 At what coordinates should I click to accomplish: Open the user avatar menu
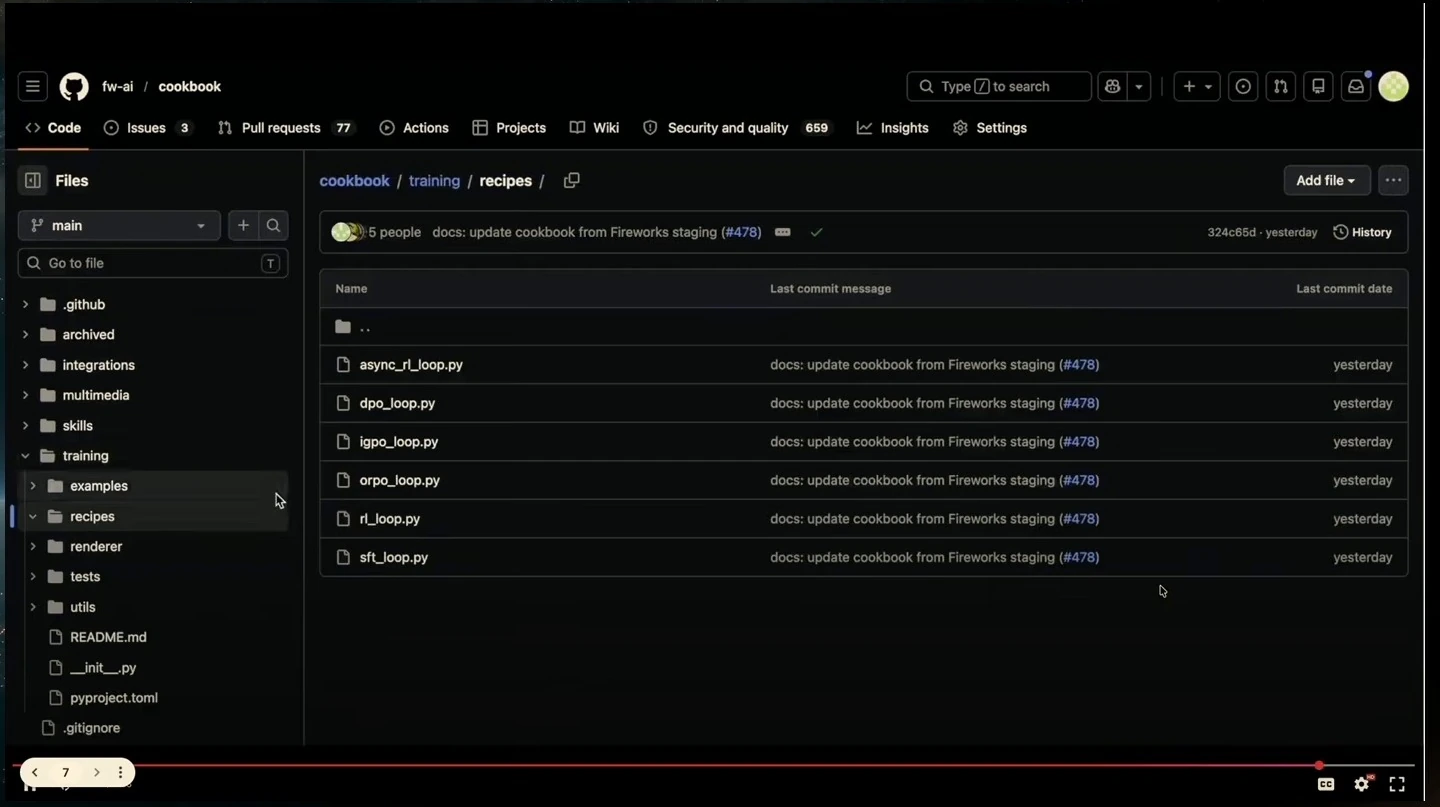click(x=1393, y=87)
